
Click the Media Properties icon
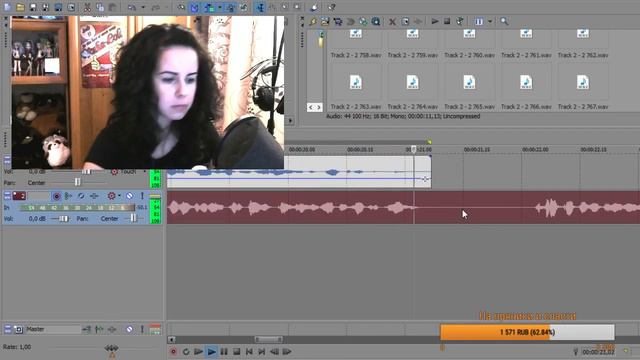(405, 21)
